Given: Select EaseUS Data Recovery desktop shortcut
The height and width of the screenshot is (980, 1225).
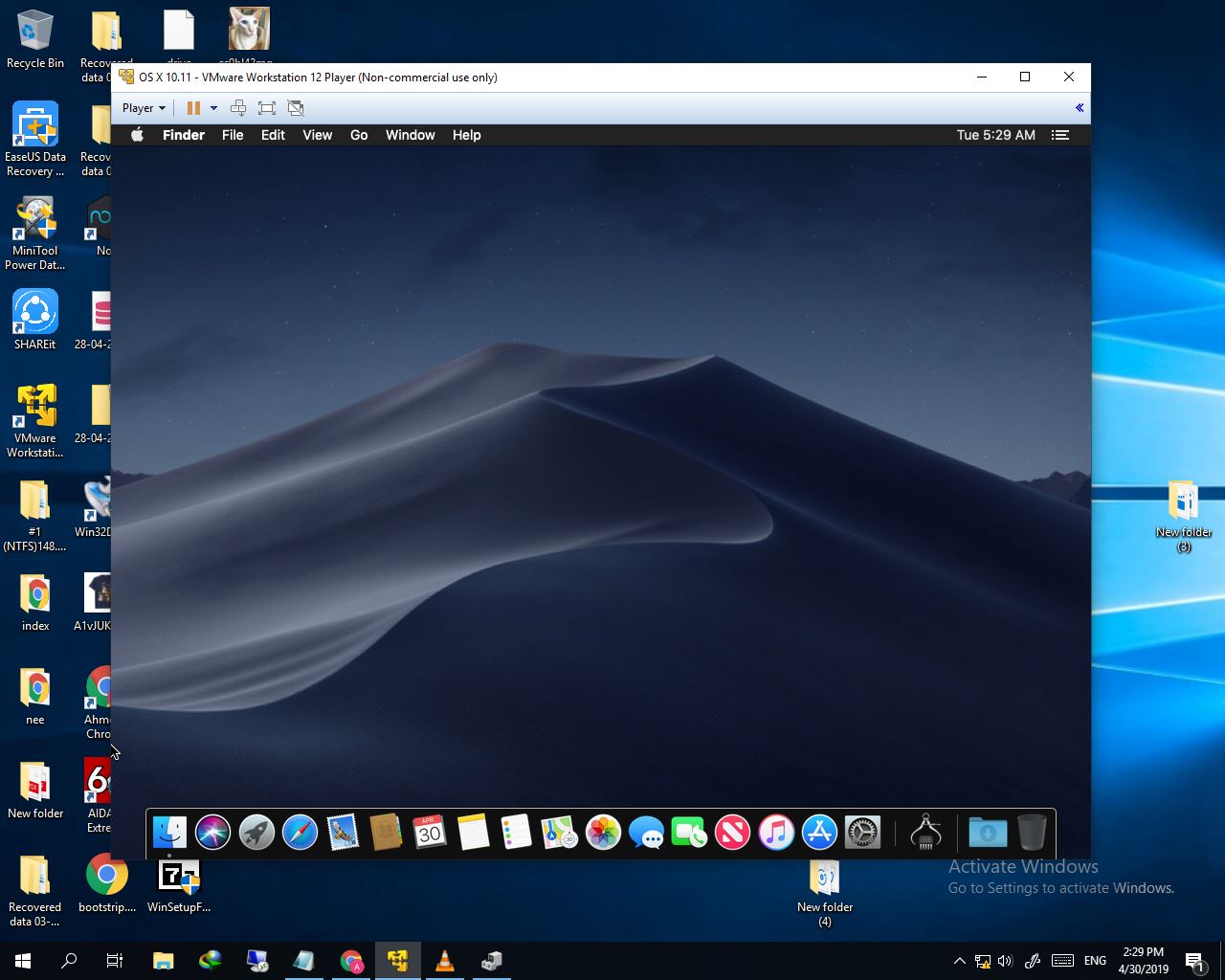Looking at the screenshot, I should [35, 140].
